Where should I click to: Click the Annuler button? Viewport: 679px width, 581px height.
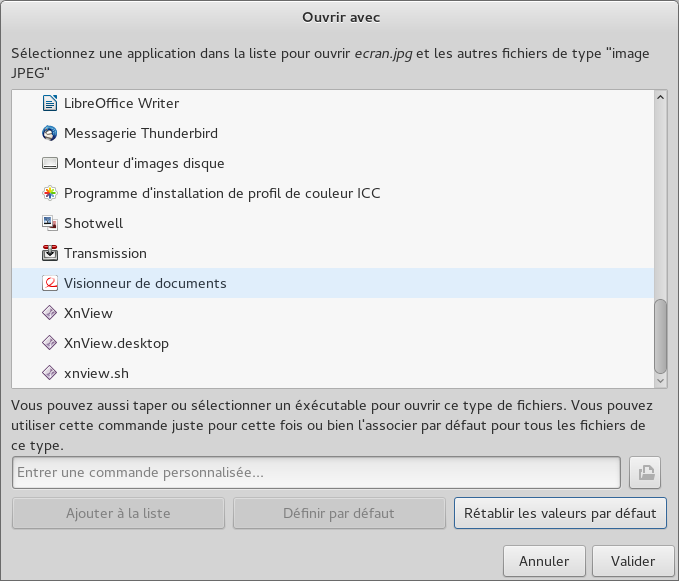[x=544, y=561]
